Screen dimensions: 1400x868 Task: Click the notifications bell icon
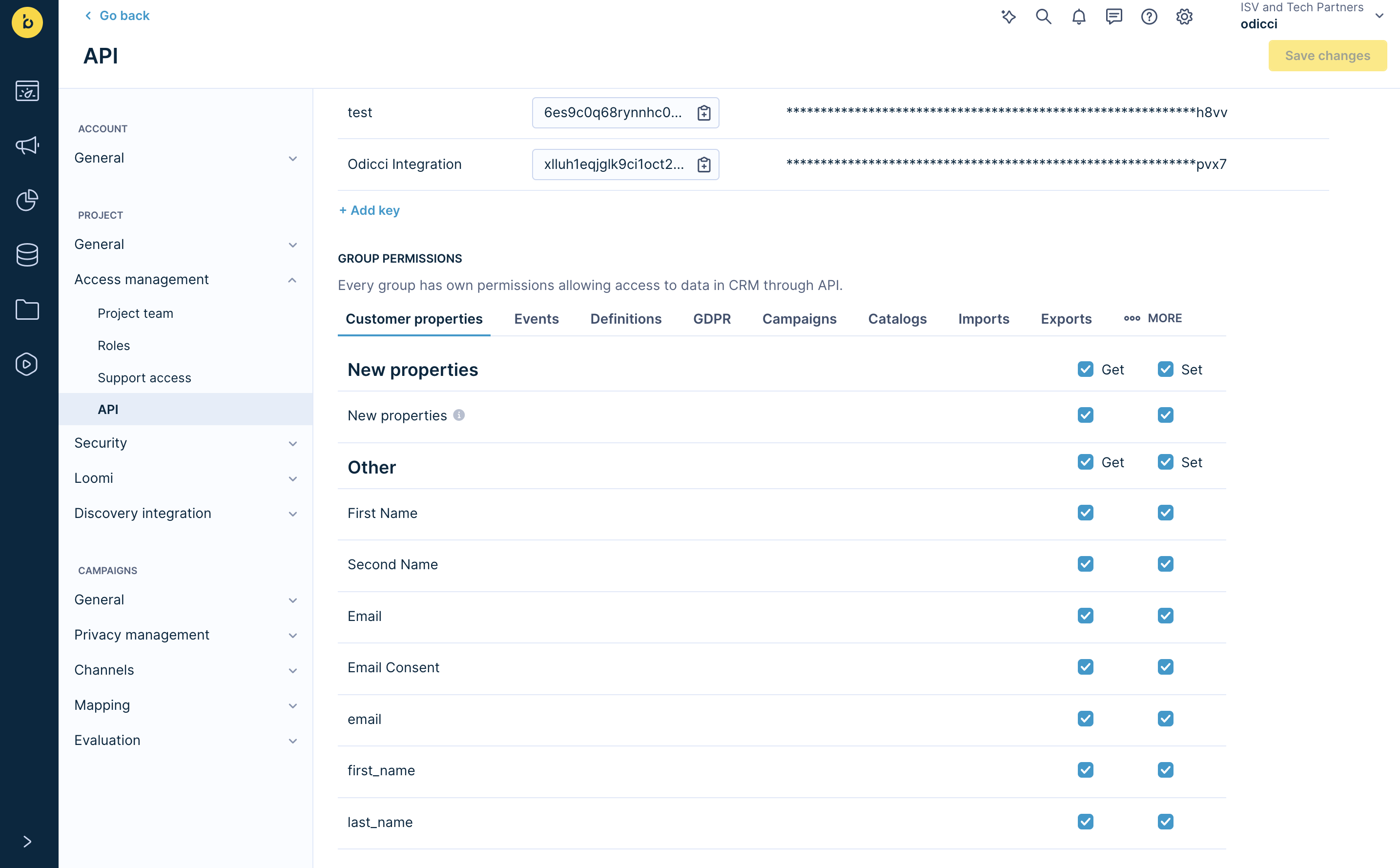[x=1079, y=17]
